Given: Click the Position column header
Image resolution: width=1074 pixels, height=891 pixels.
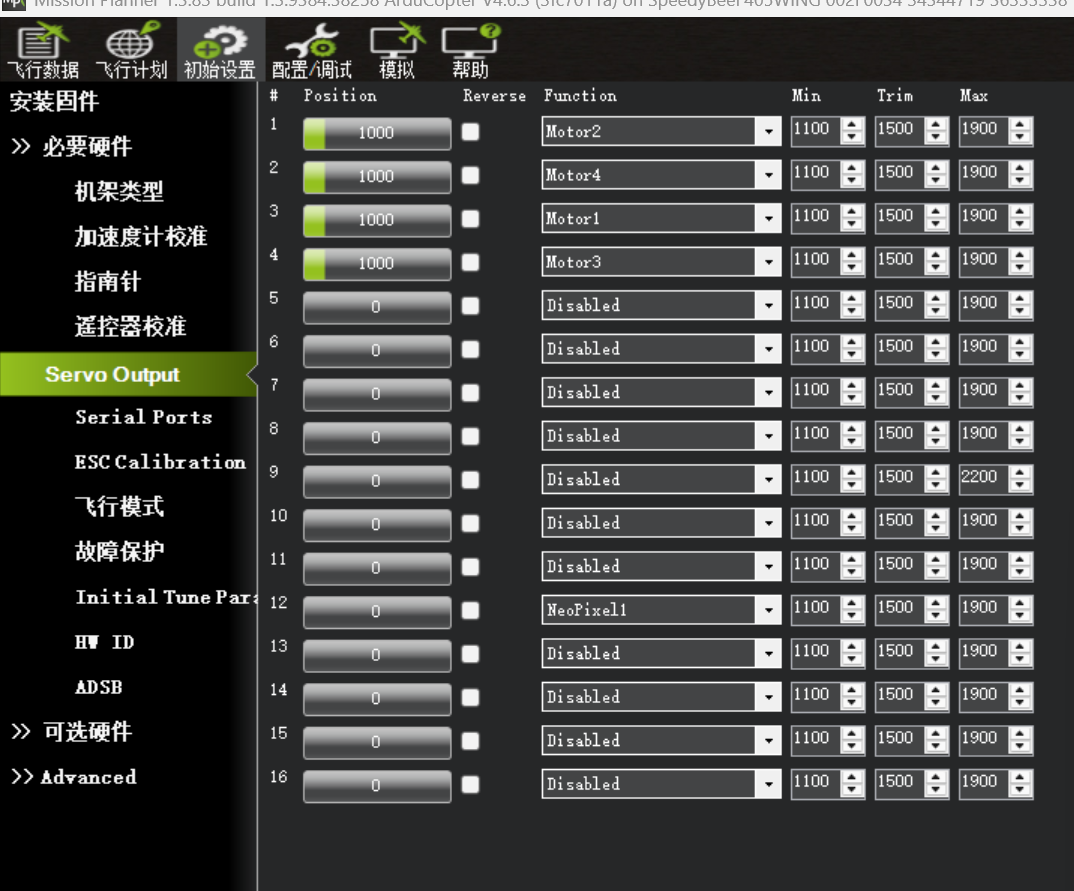Looking at the screenshot, I should (x=340, y=96).
